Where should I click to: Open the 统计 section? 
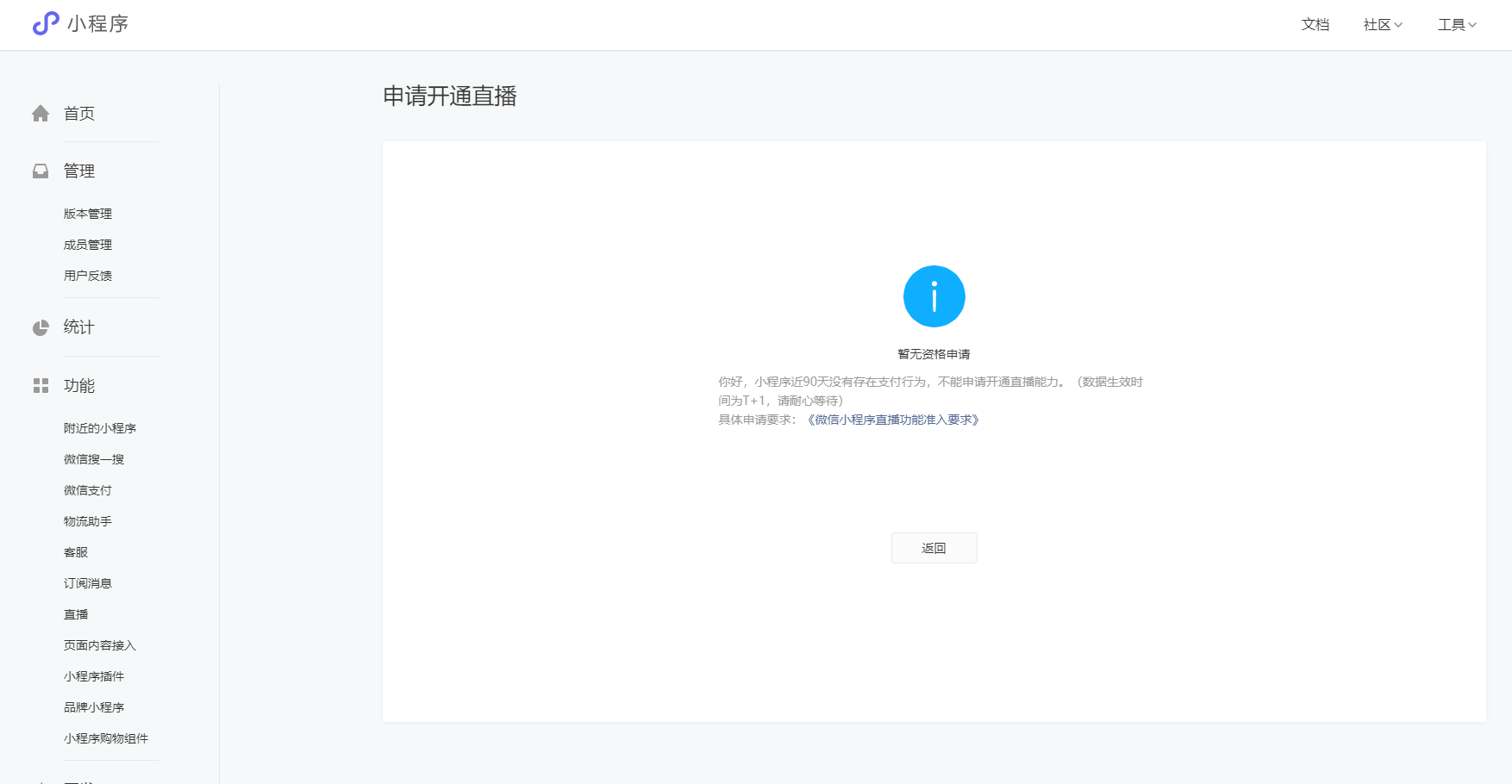click(79, 327)
